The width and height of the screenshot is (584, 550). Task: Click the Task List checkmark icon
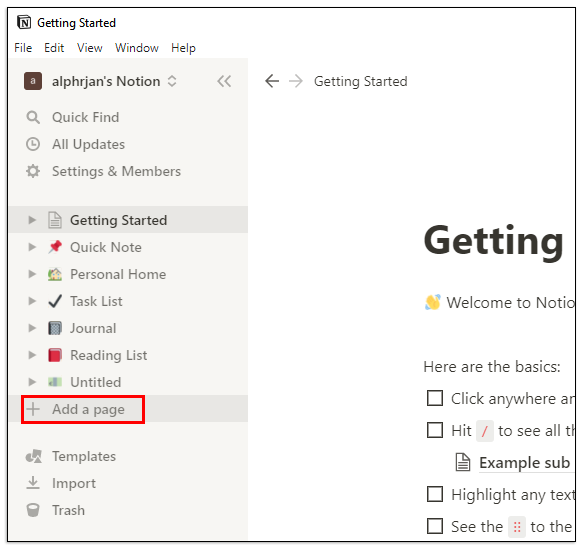pyautogui.click(x=55, y=301)
